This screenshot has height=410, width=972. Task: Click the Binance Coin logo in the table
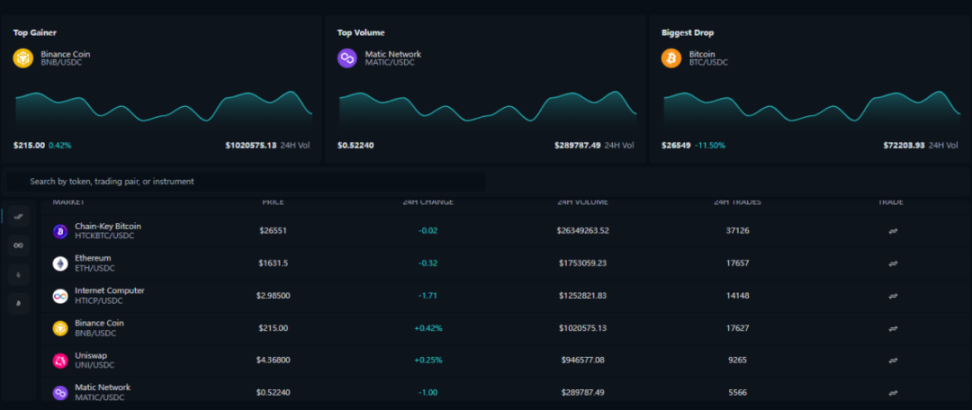coord(60,329)
